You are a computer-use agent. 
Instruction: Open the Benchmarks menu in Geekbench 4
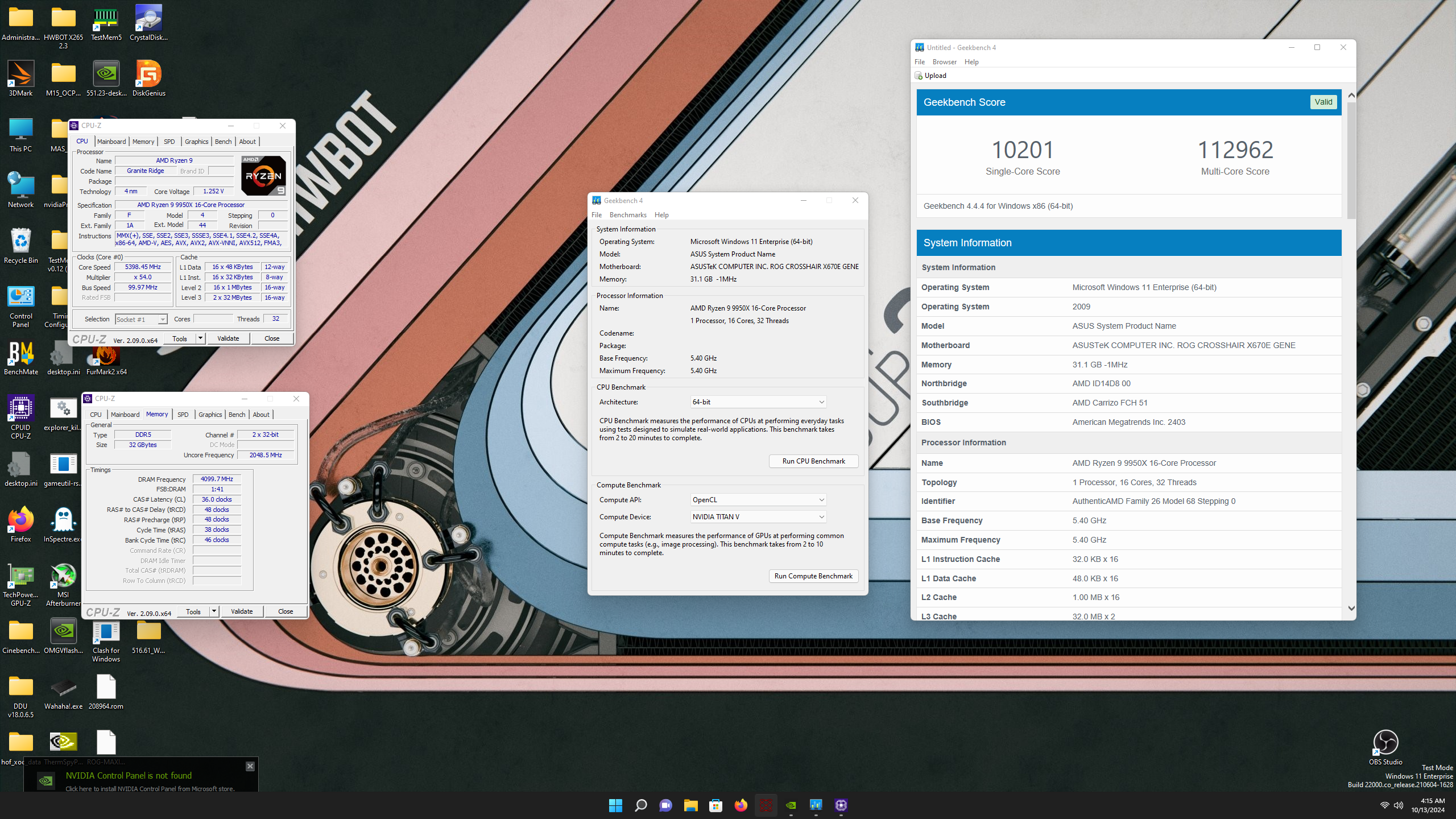point(628,215)
